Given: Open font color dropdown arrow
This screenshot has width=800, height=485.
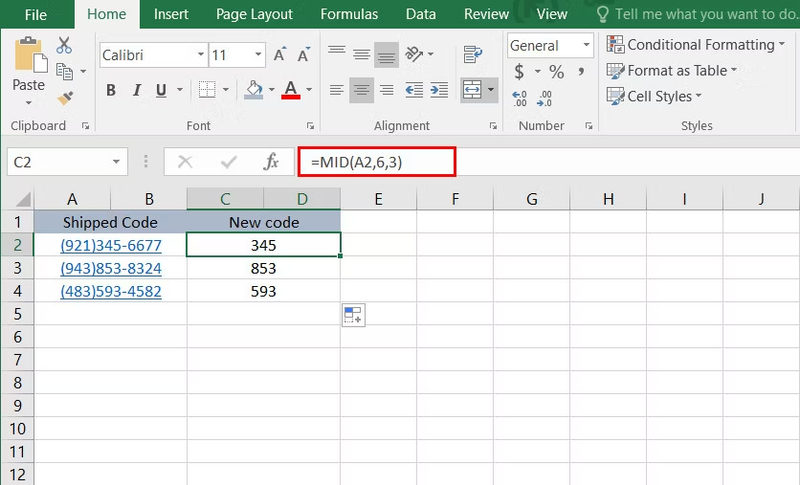Looking at the screenshot, I should [309, 90].
